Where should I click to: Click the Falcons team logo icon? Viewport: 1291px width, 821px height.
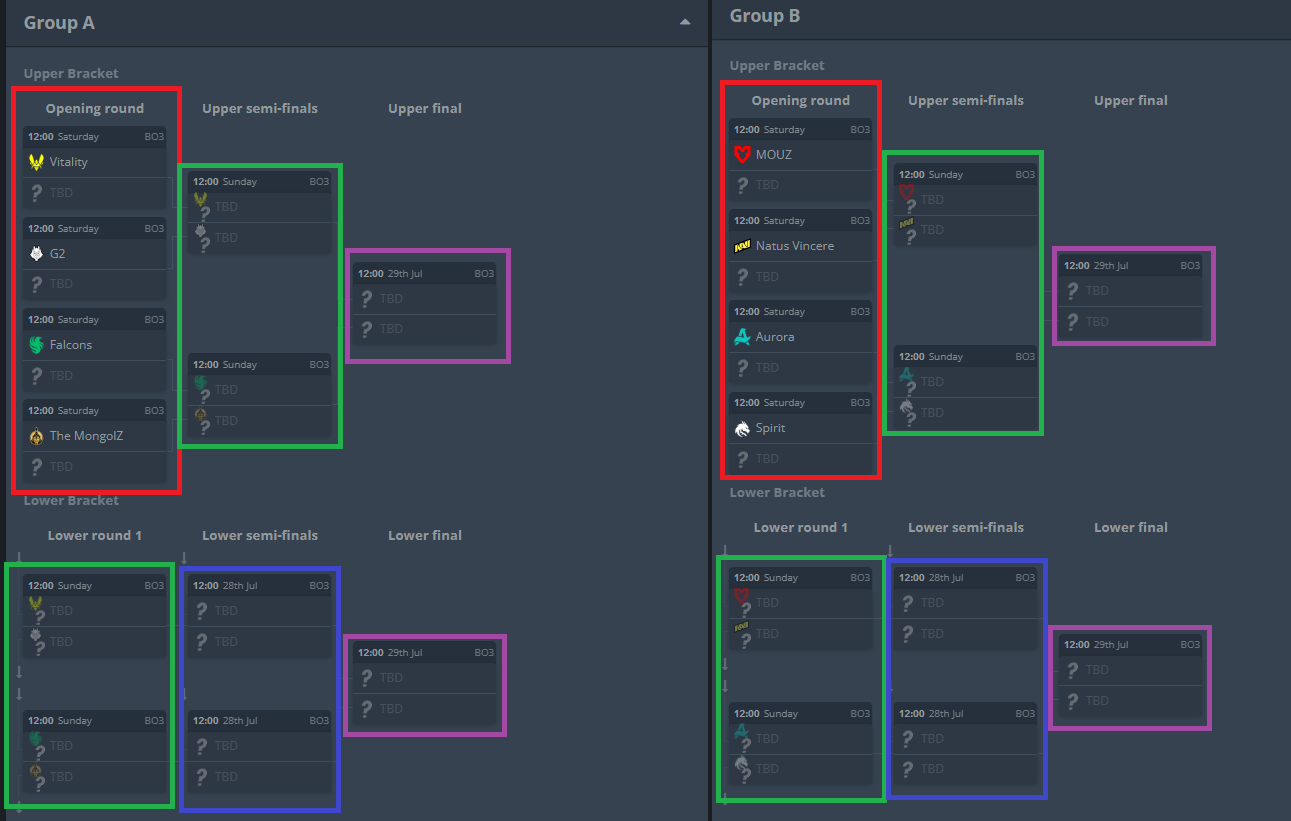(x=37, y=345)
